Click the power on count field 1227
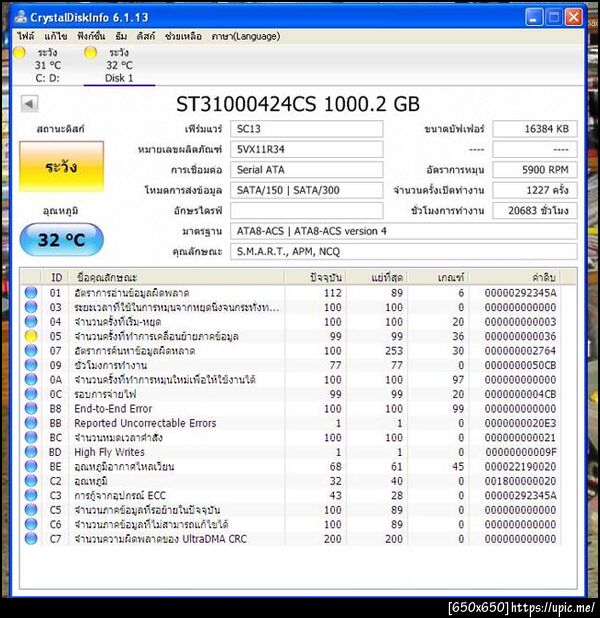This screenshot has height=618, width=600. pos(535,190)
